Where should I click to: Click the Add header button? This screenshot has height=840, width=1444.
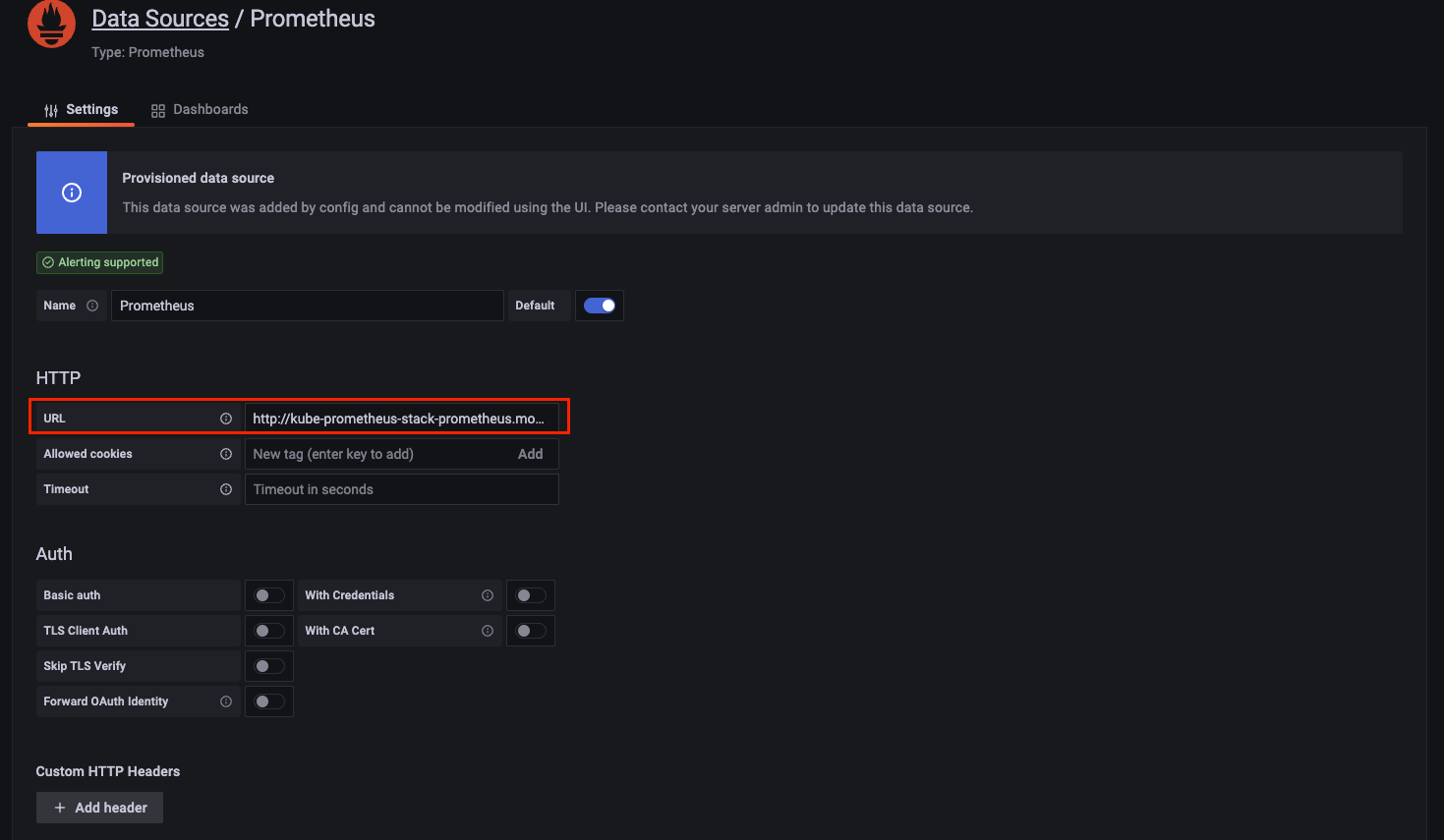[99, 808]
